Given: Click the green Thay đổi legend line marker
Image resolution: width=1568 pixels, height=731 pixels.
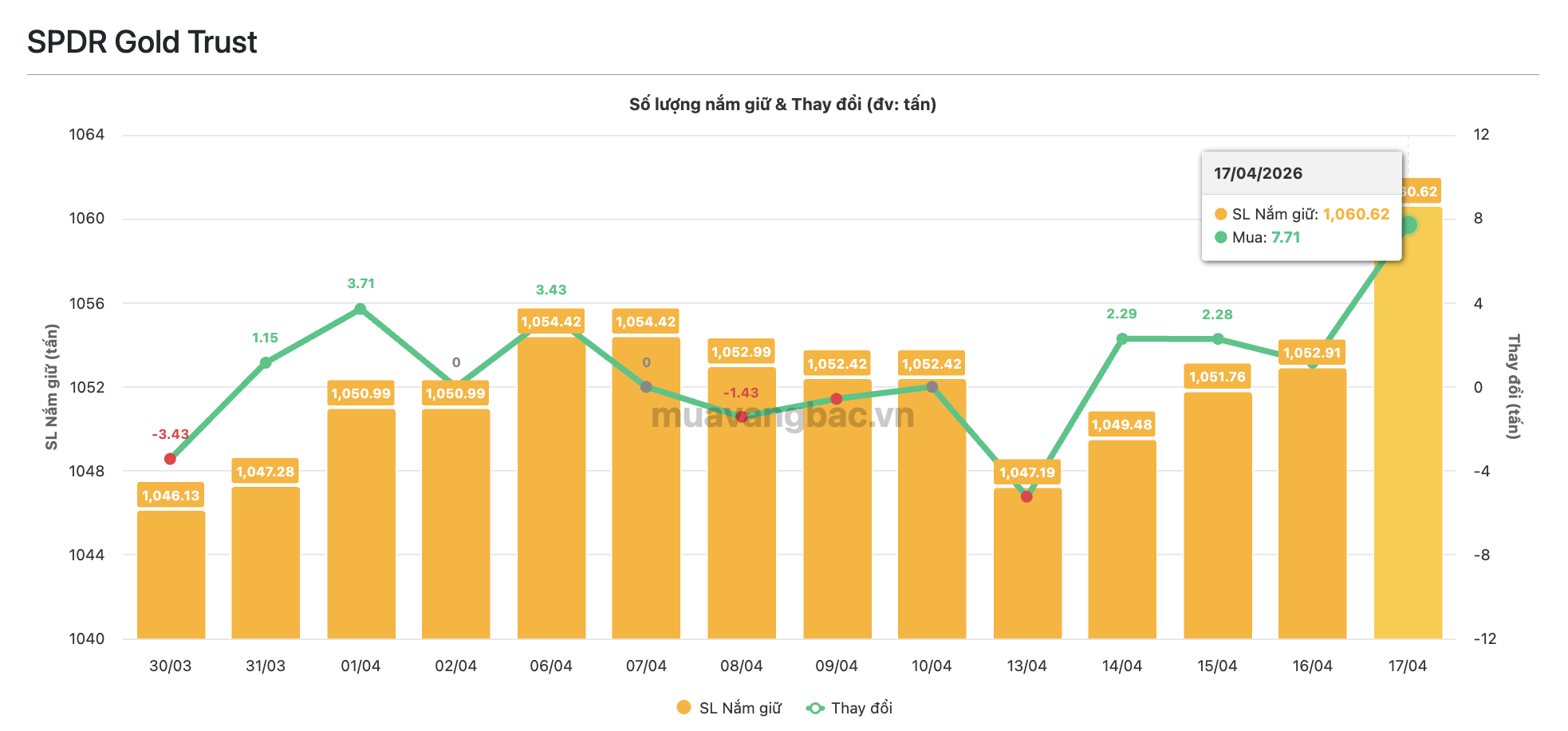Looking at the screenshot, I should [815, 708].
